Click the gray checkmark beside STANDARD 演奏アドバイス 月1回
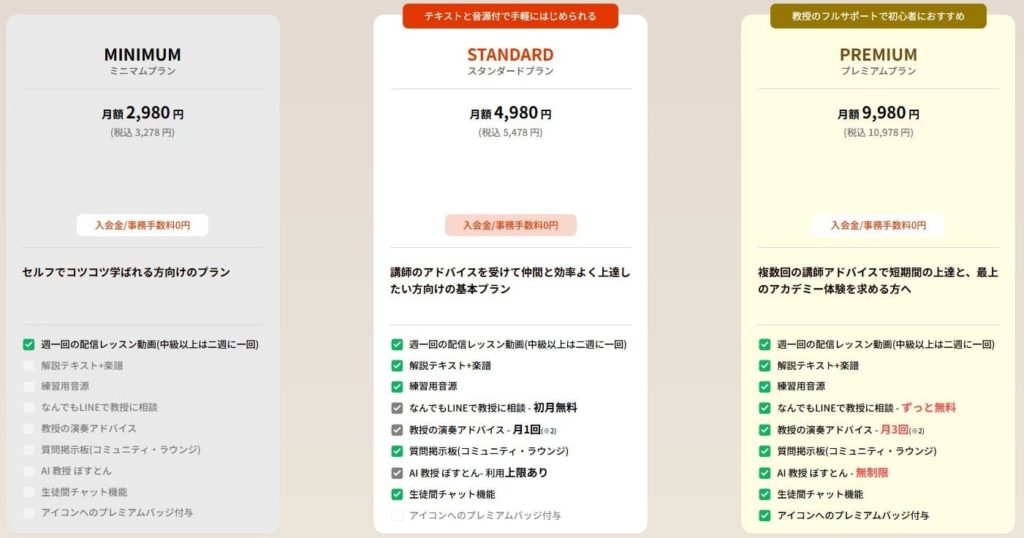 [397, 430]
